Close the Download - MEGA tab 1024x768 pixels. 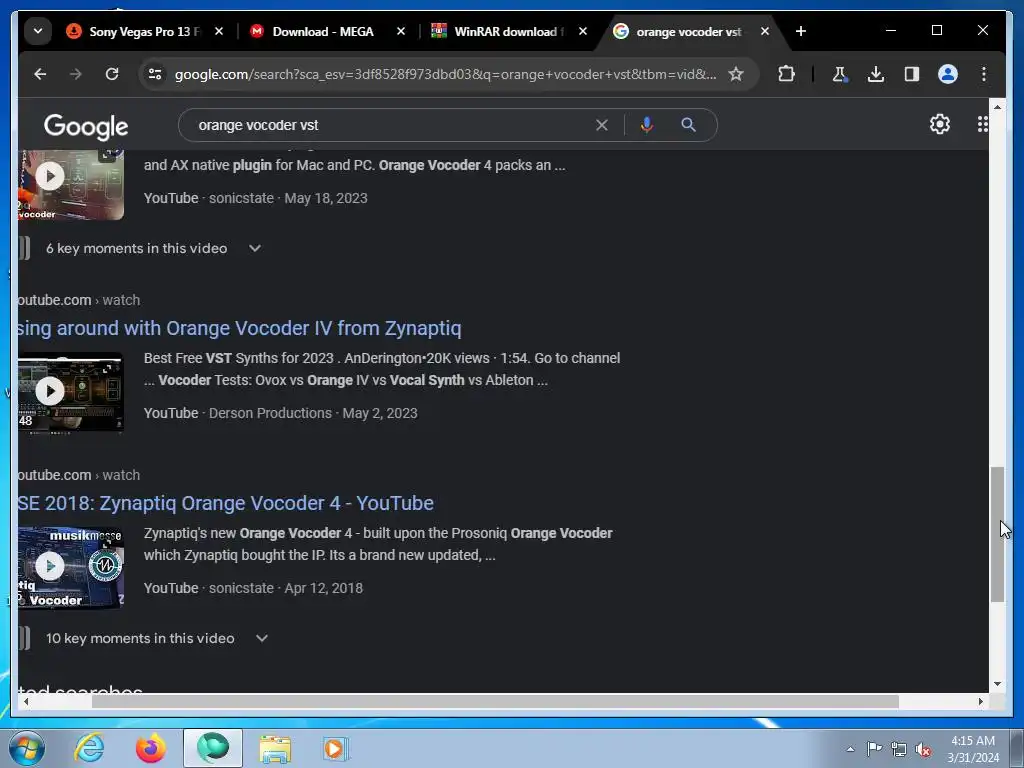pyautogui.click(x=401, y=31)
